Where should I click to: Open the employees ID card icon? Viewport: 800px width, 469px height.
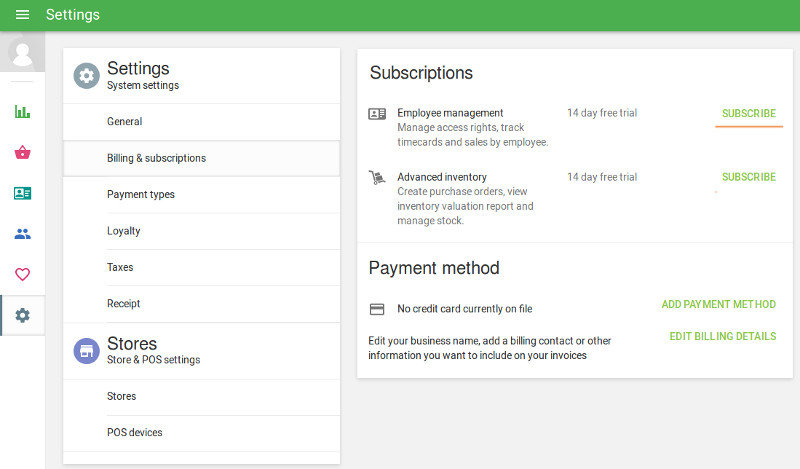22,193
